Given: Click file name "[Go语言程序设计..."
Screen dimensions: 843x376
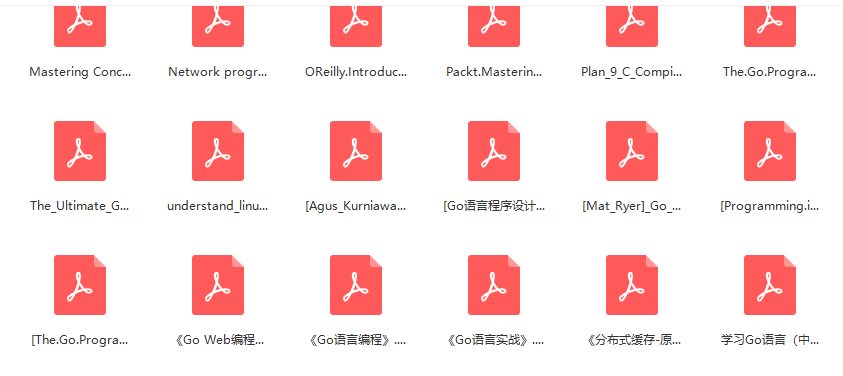Looking at the screenshot, I should coord(494,206).
